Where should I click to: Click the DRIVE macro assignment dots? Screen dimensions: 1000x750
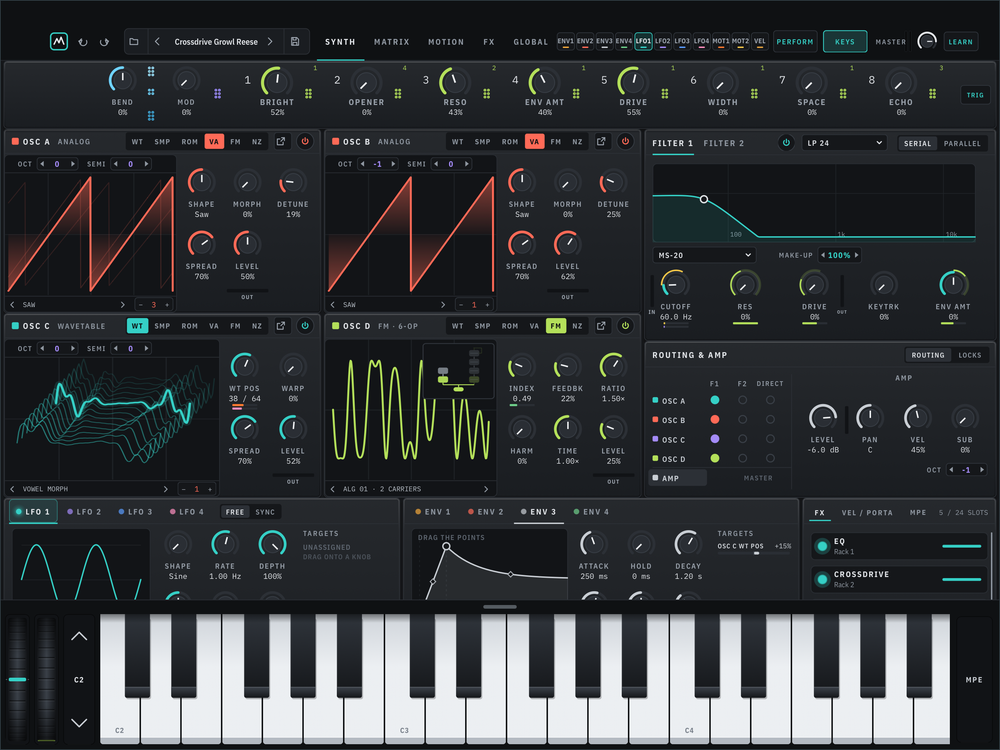(665, 94)
